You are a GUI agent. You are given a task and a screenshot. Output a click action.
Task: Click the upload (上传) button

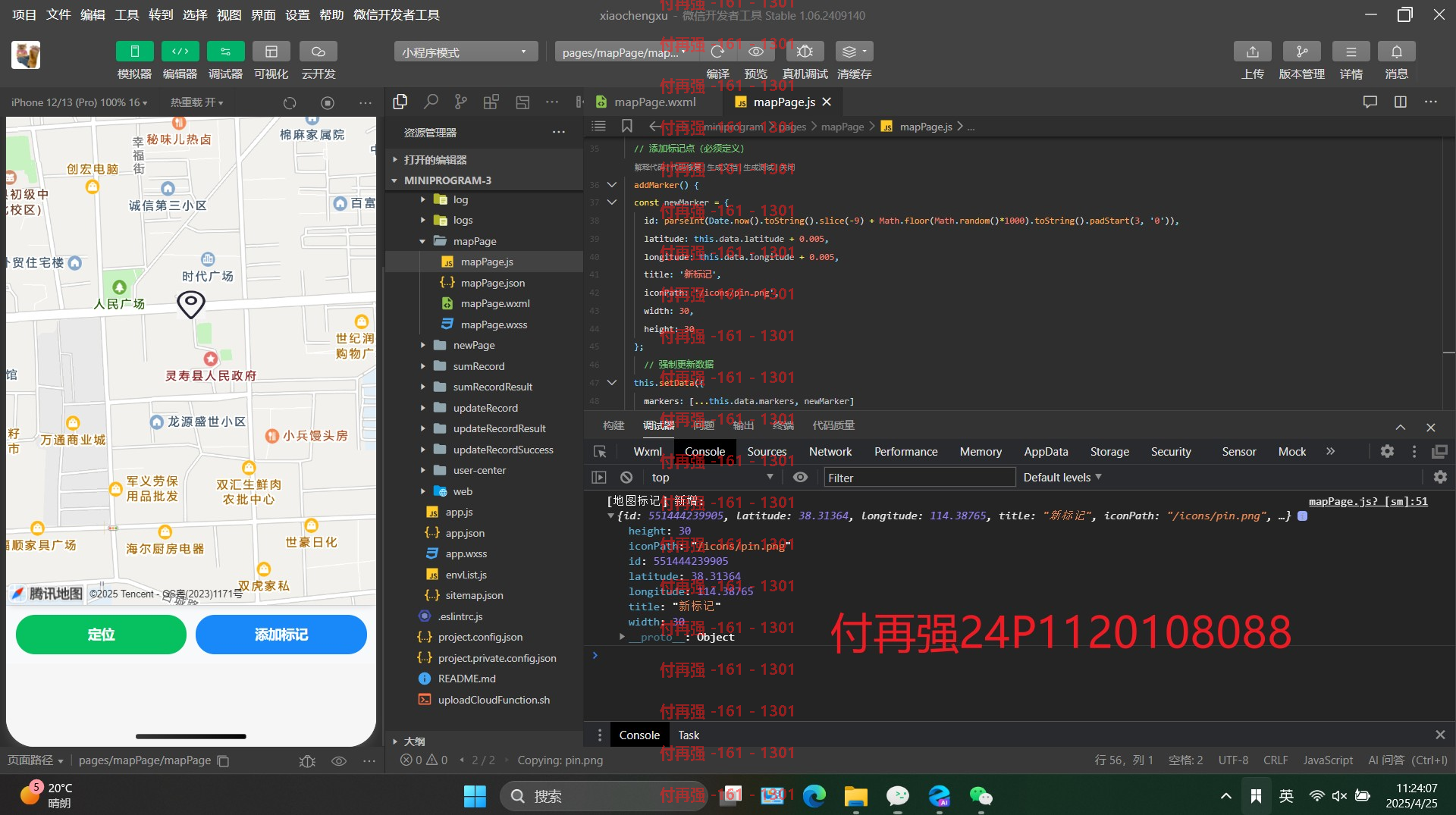point(1252,52)
